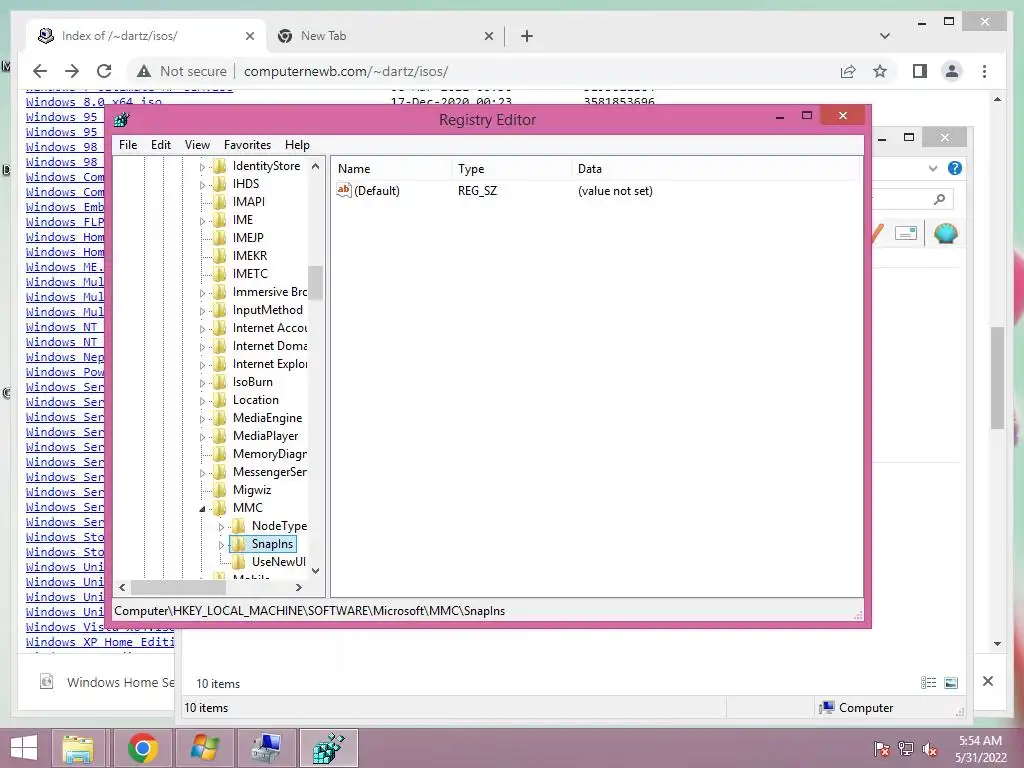
Task: Click the registry tree horizontal scrollbar thumb
Action: 178,588
